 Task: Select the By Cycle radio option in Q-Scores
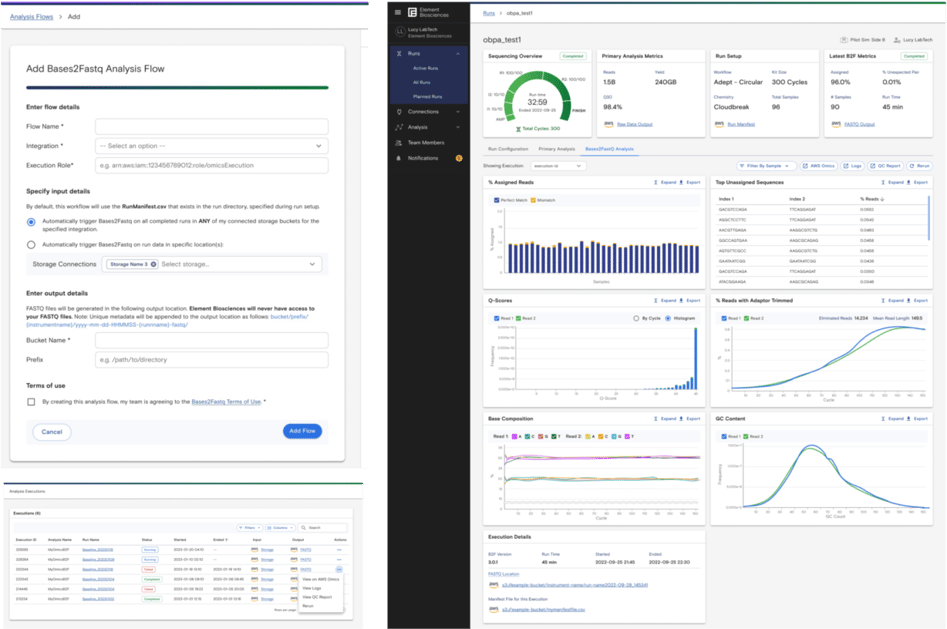(x=635, y=318)
